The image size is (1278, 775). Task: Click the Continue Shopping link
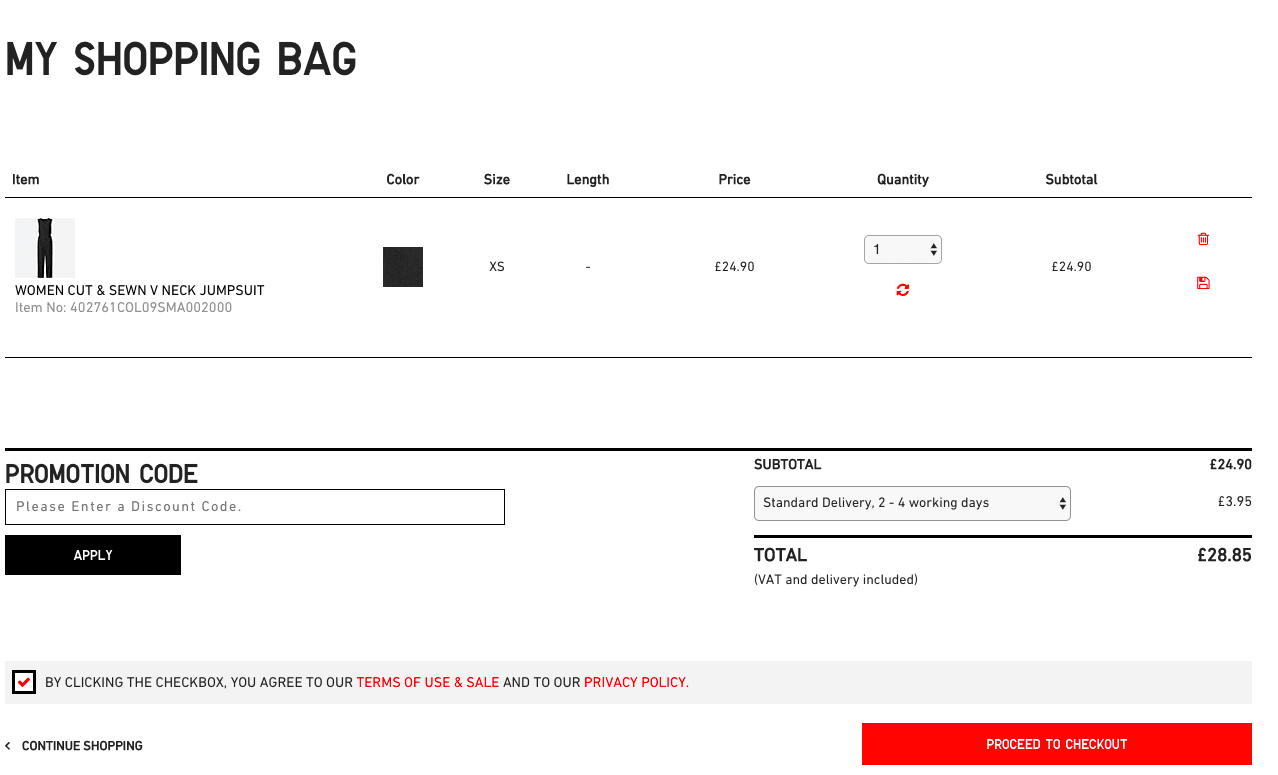pyautogui.click(x=82, y=746)
